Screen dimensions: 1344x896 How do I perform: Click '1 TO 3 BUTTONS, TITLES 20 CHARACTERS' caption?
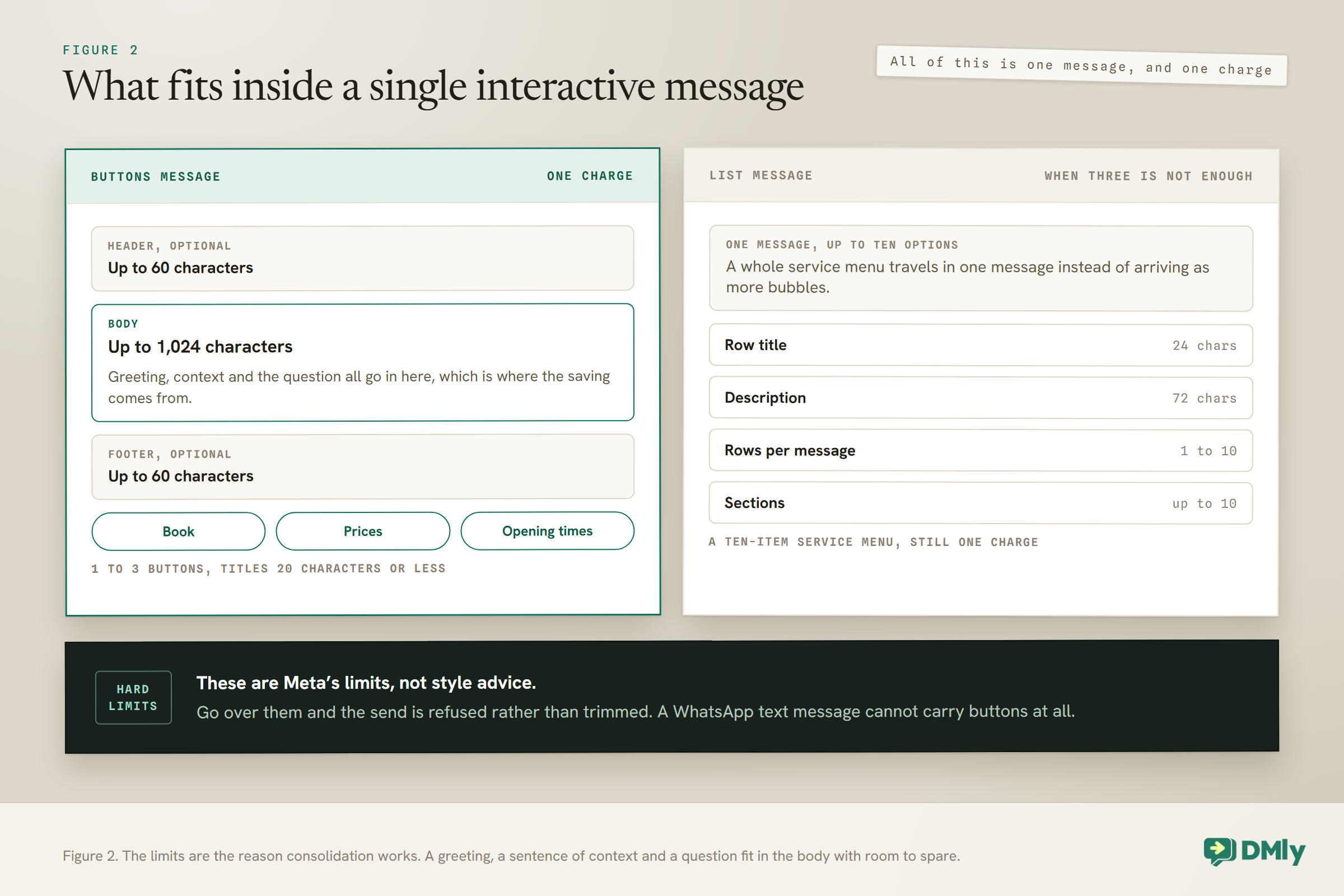pos(269,568)
